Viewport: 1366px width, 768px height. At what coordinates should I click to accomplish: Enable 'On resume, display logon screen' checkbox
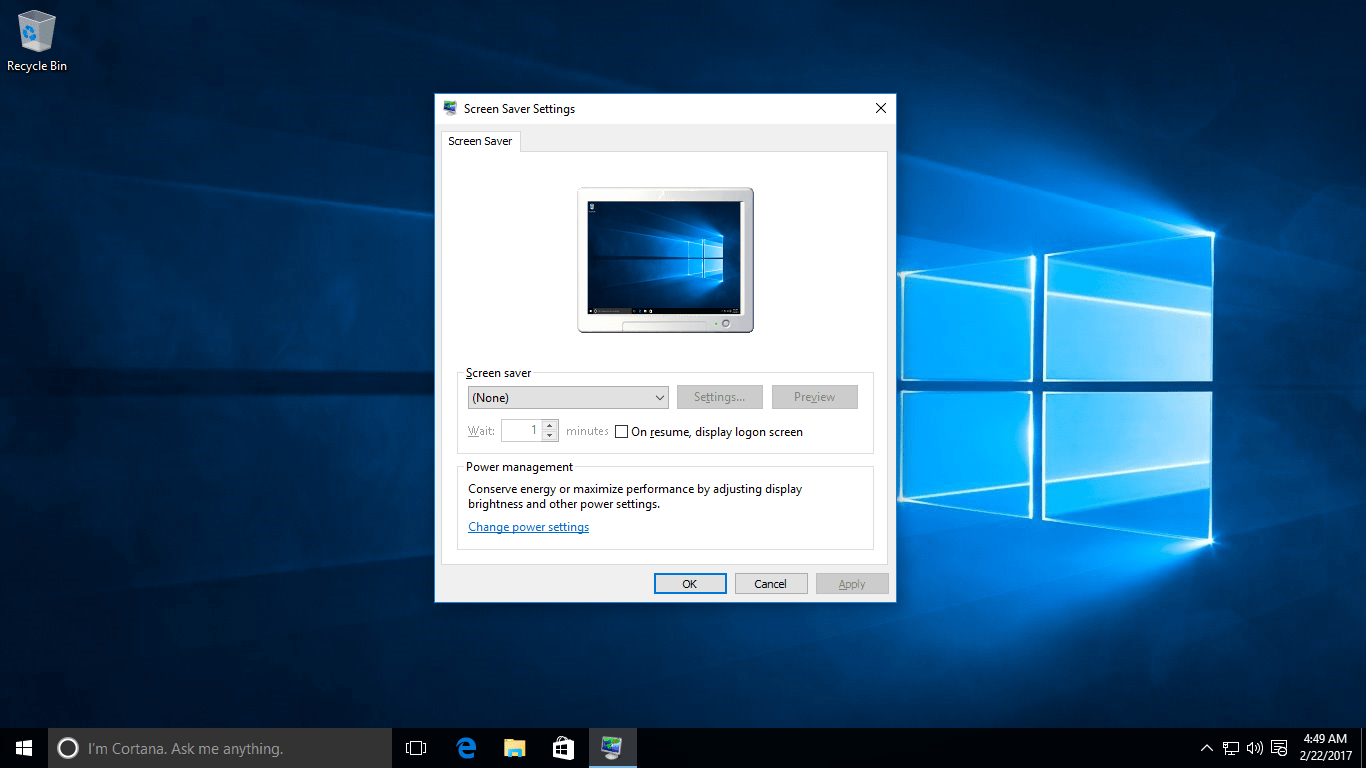coord(622,432)
